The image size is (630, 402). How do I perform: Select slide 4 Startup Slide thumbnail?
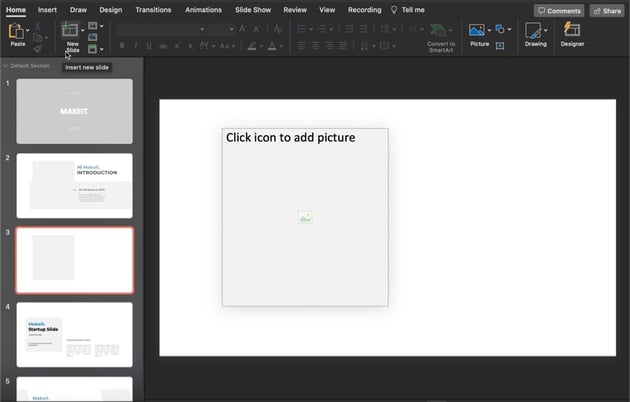click(74, 334)
